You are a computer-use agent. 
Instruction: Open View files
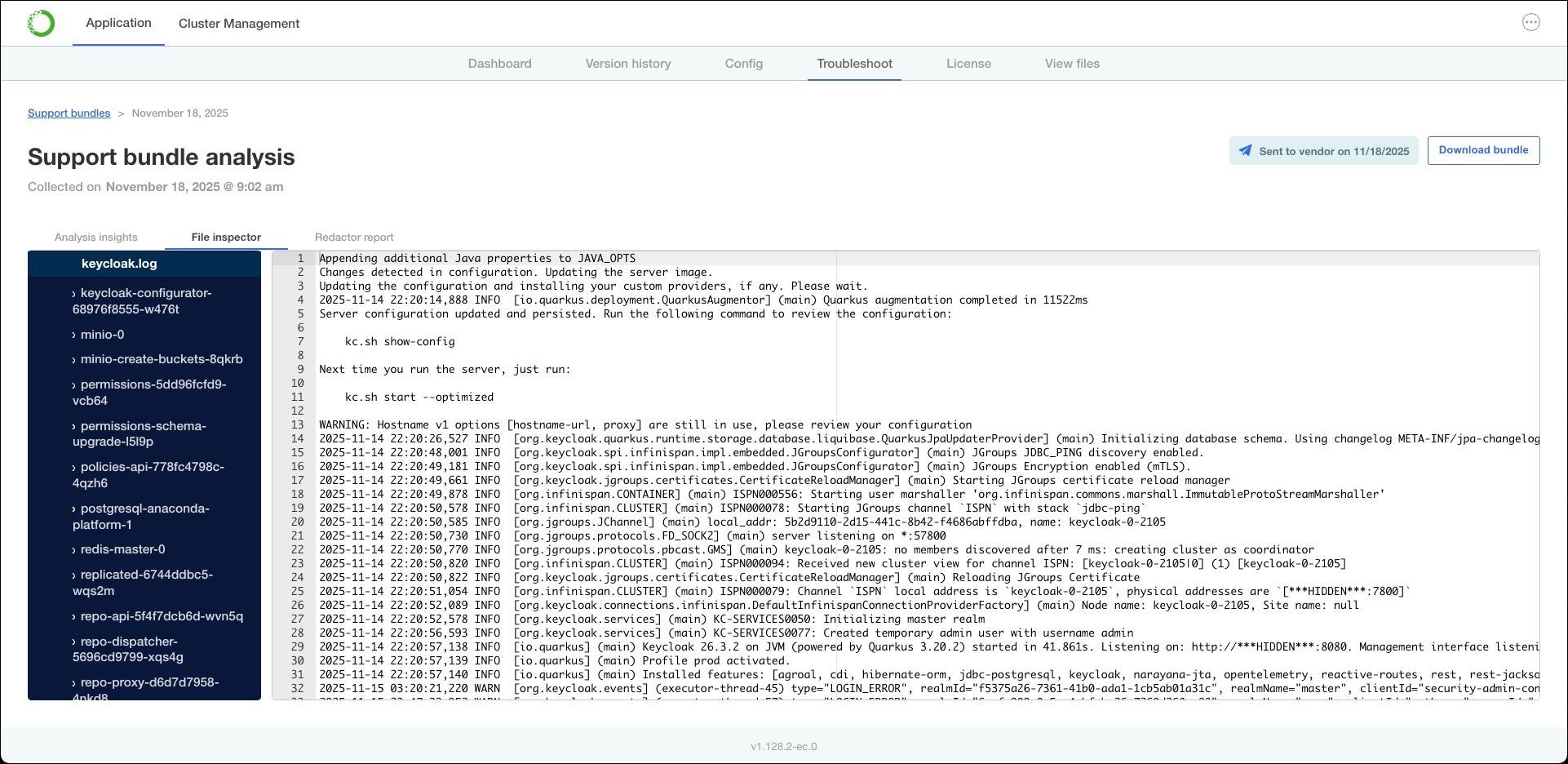(1071, 63)
